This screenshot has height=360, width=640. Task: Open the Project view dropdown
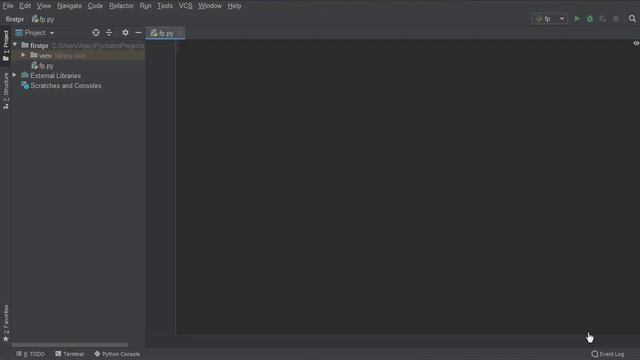[35, 33]
